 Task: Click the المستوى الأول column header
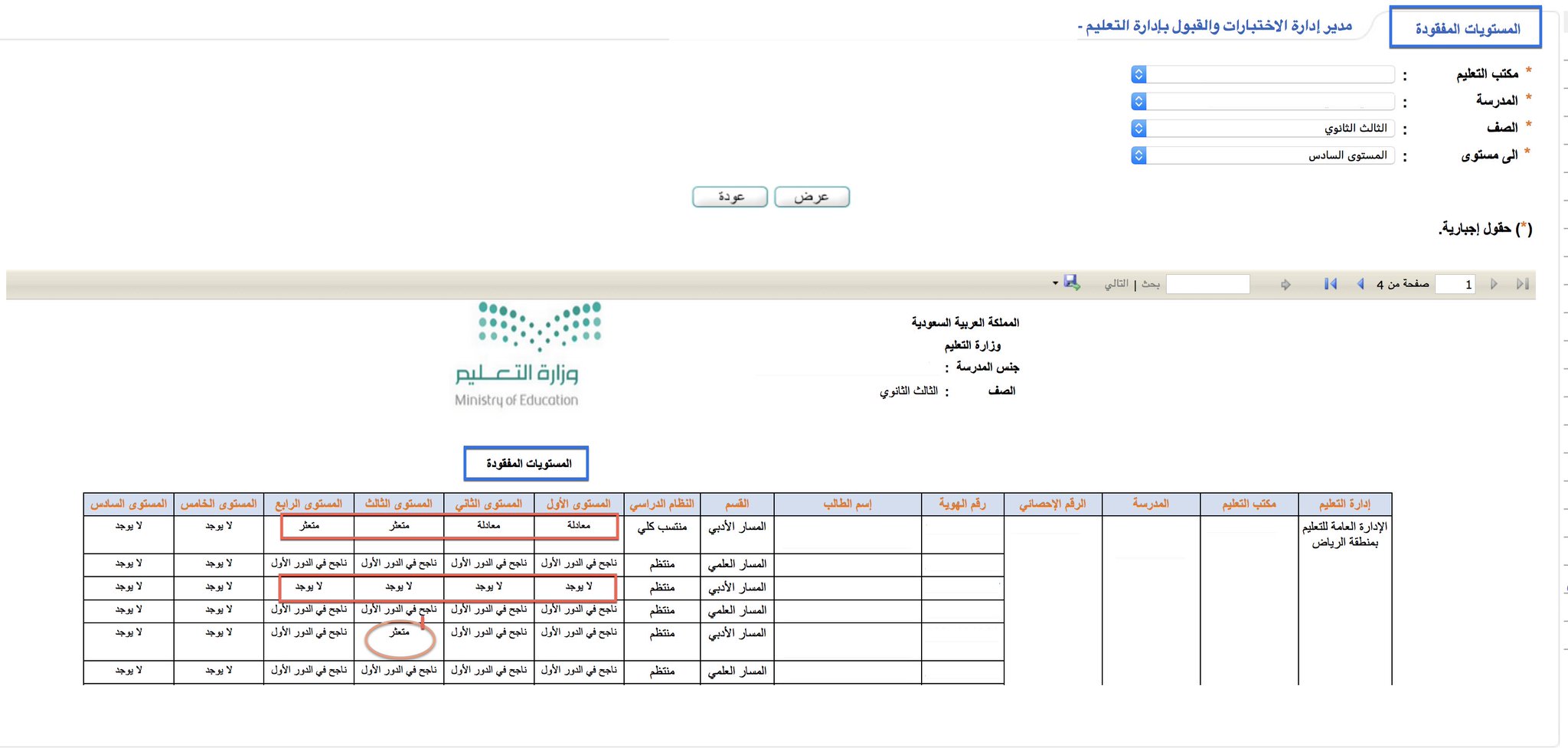point(579,505)
